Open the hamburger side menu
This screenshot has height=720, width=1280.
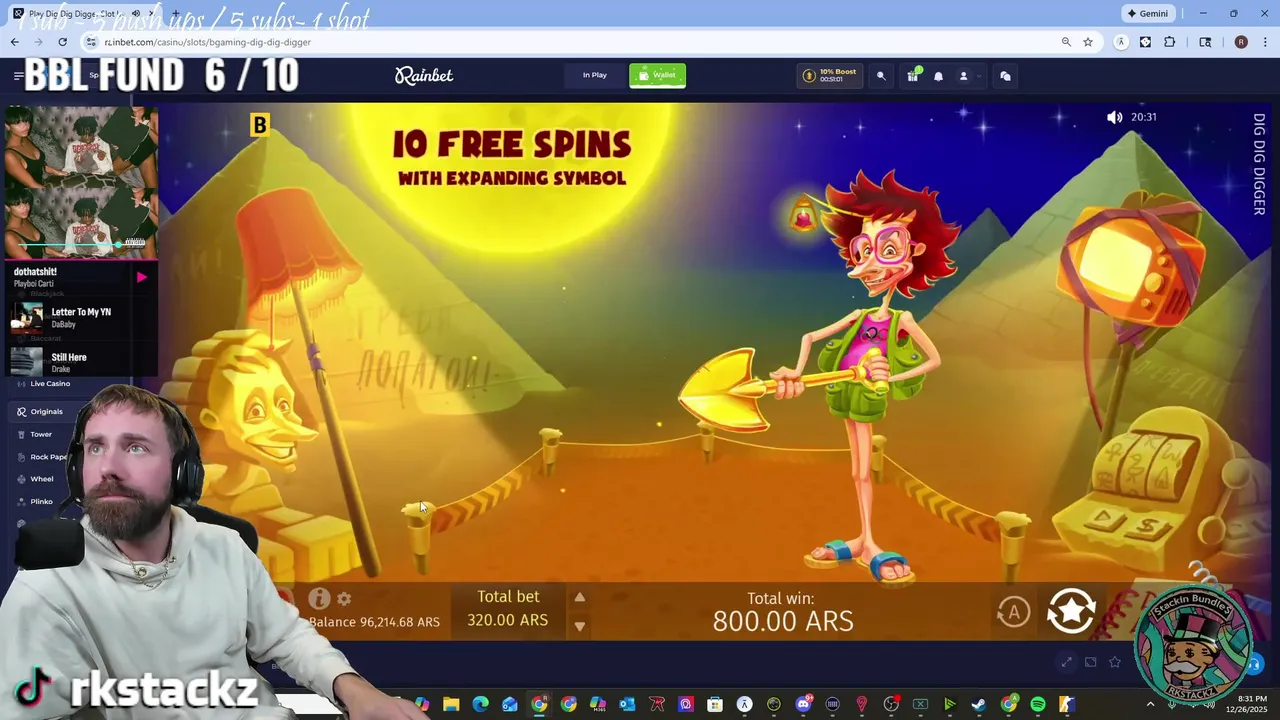click(18, 76)
